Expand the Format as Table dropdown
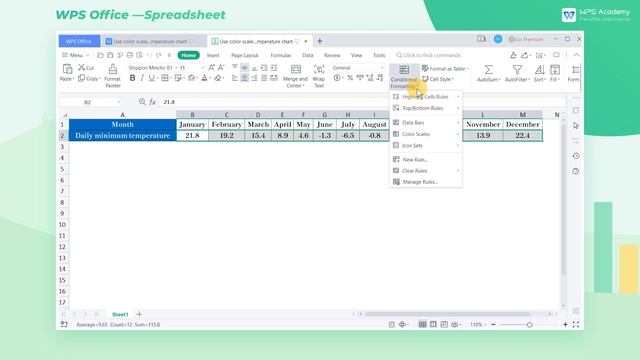The image size is (640, 360). pos(467,69)
